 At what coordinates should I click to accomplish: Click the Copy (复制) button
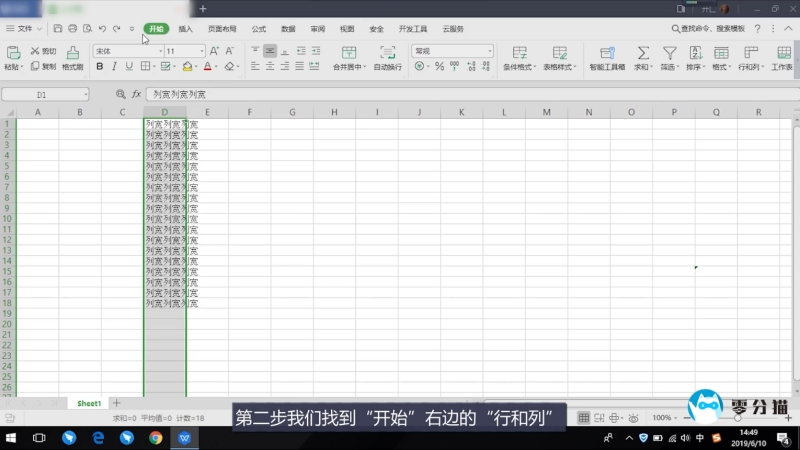(43, 66)
